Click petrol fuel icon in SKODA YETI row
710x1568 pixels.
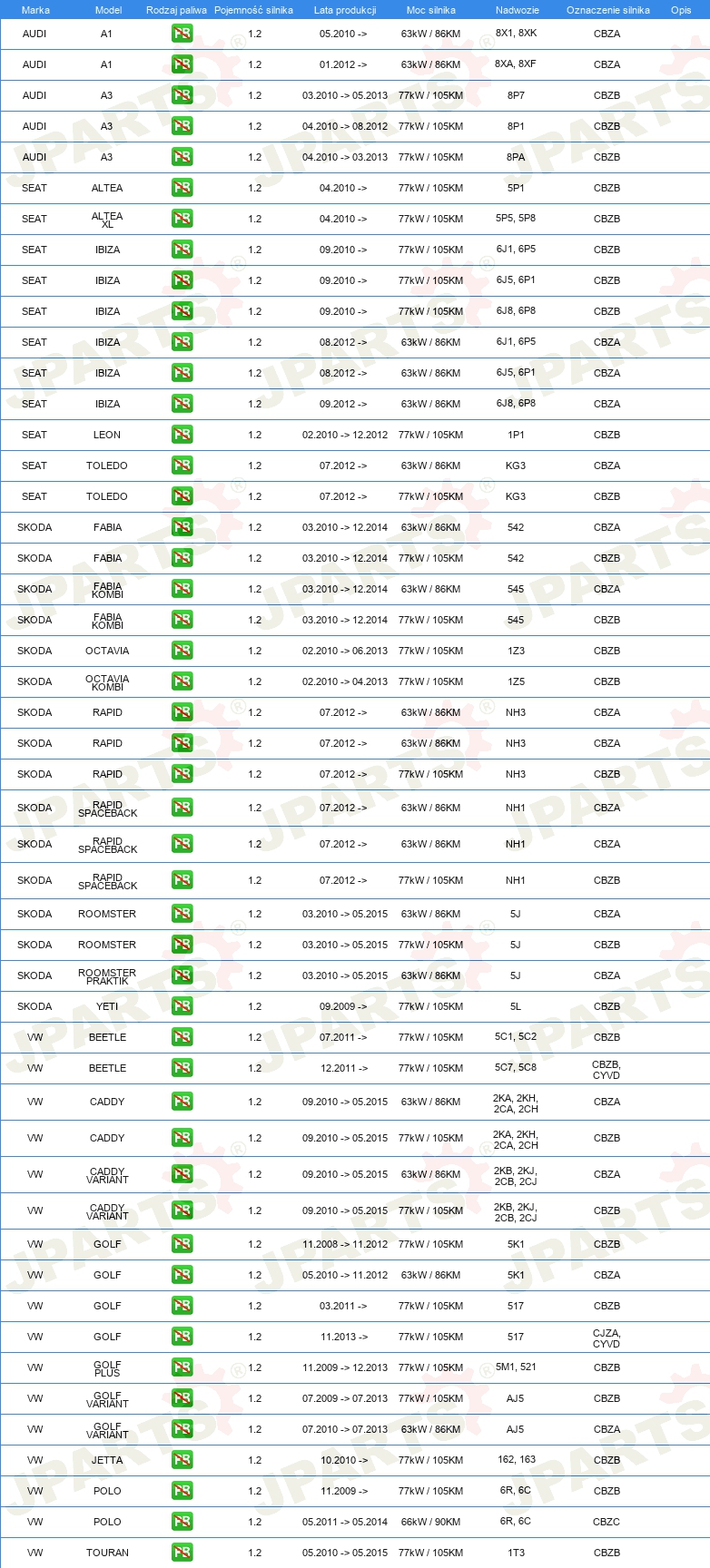click(182, 1006)
